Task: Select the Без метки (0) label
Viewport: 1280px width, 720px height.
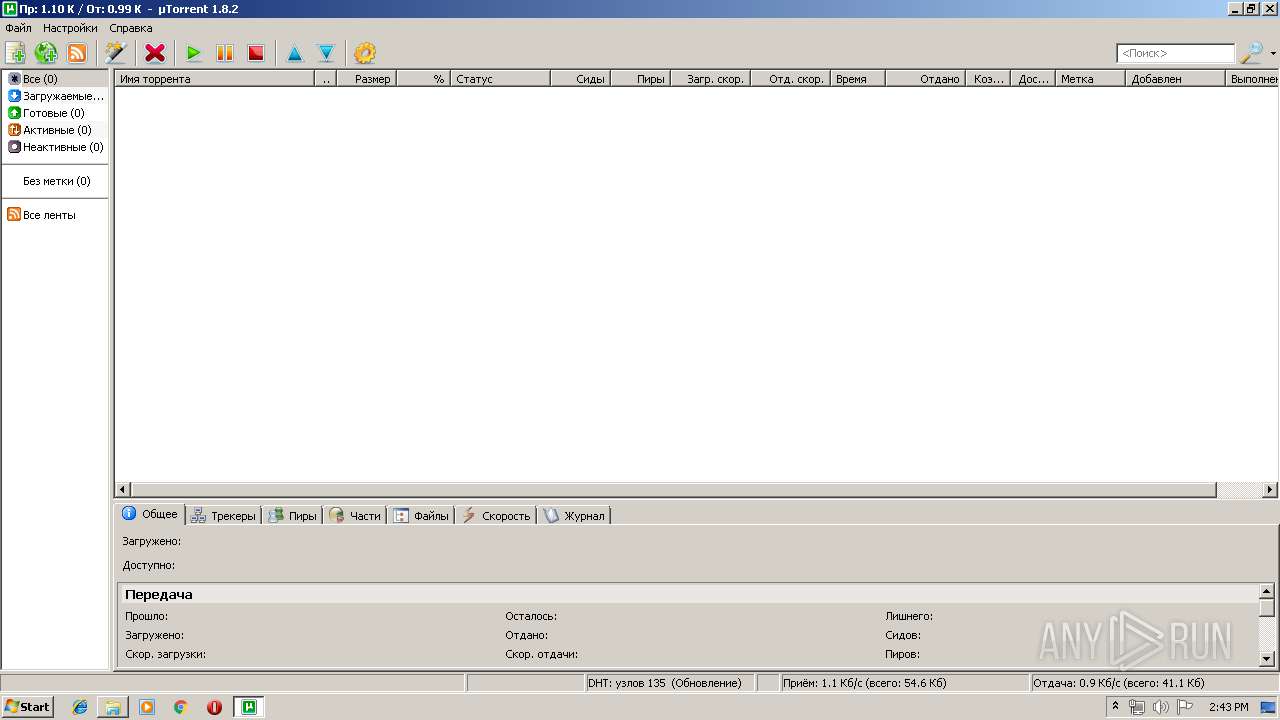Action: pos(54,181)
